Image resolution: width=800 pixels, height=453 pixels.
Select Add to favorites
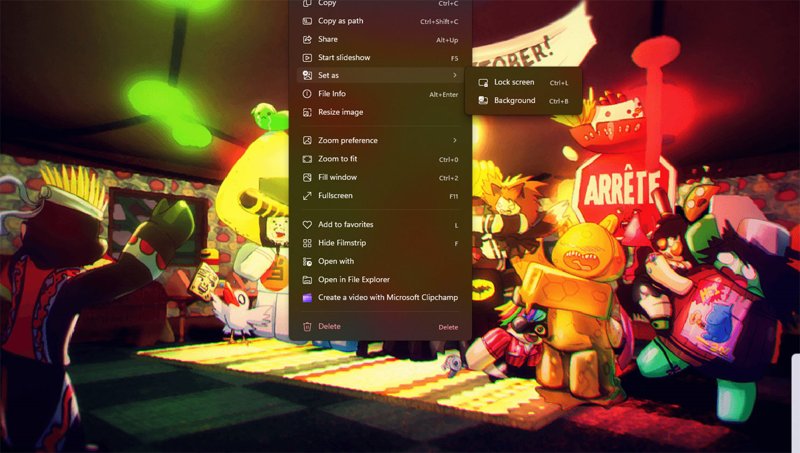(381, 224)
